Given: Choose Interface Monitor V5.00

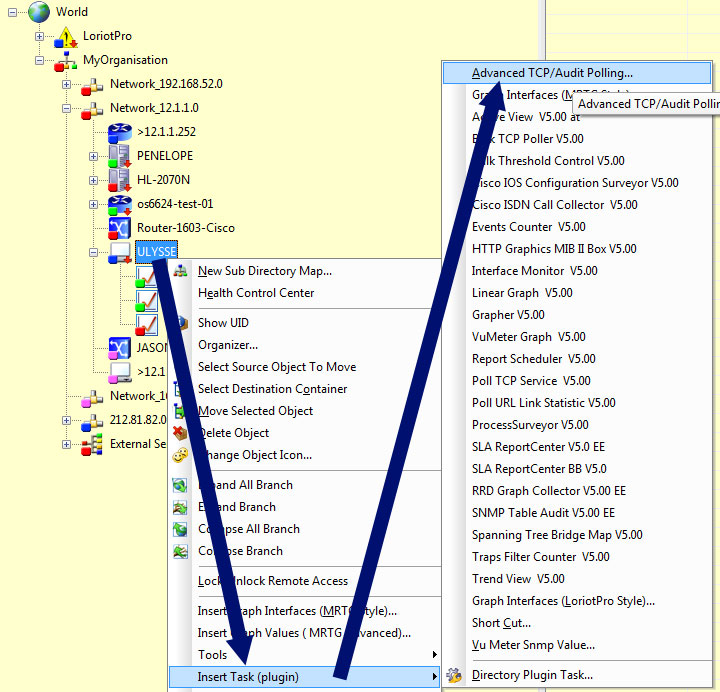Looking at the screenshot, I should pyautogui.click(x=534, y=271).
